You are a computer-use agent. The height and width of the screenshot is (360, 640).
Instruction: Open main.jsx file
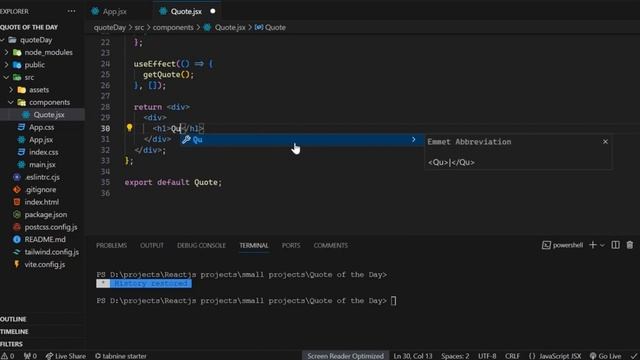42,164
